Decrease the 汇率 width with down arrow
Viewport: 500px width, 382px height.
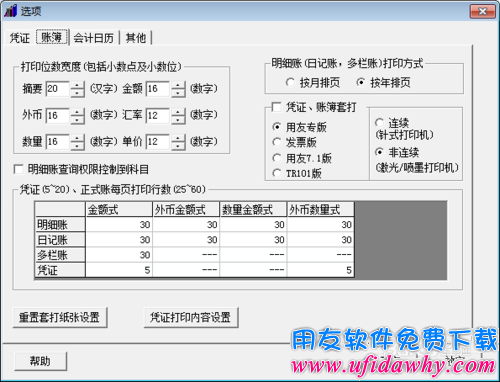178,120
